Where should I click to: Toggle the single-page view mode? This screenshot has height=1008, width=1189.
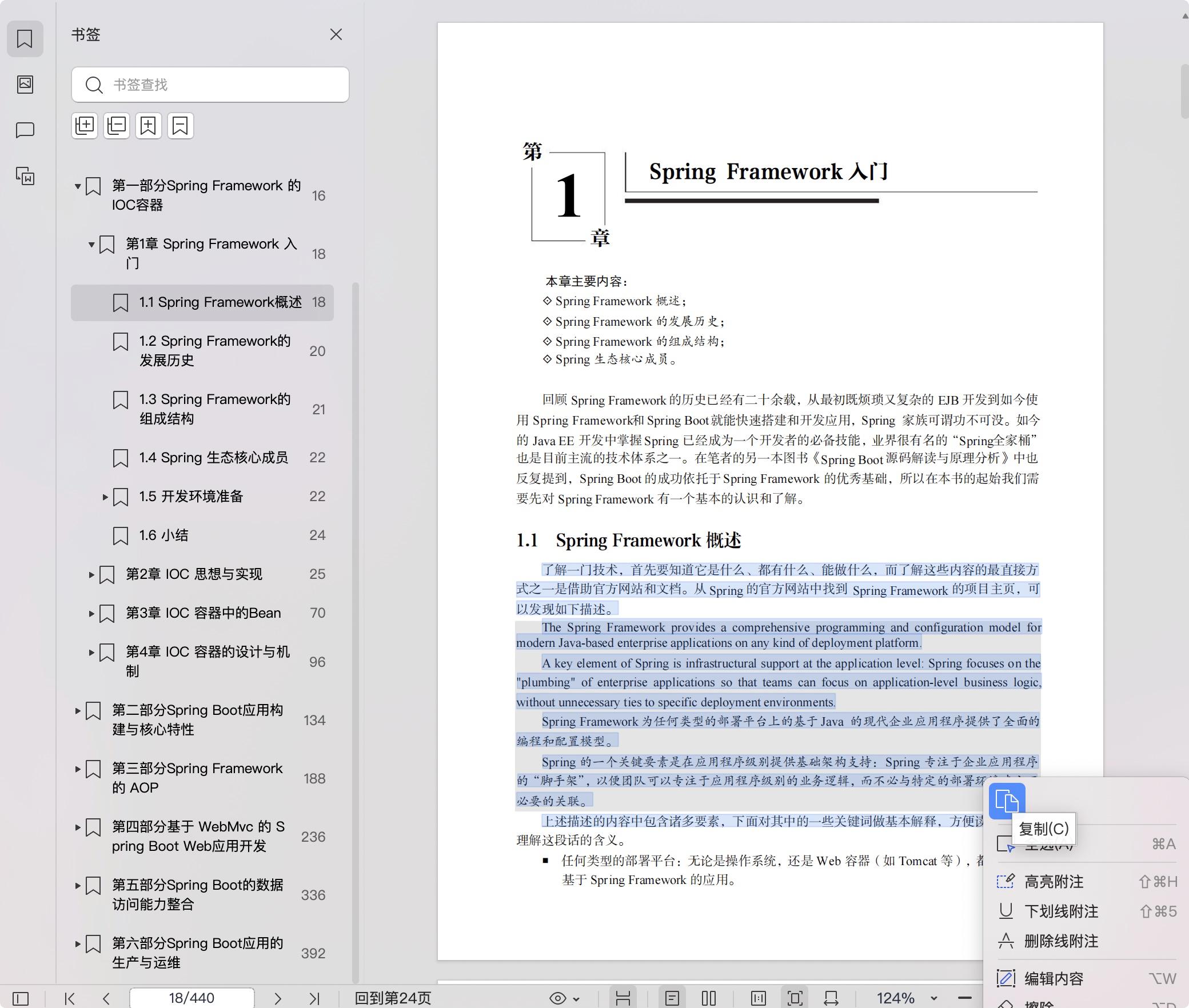[672, 998]
